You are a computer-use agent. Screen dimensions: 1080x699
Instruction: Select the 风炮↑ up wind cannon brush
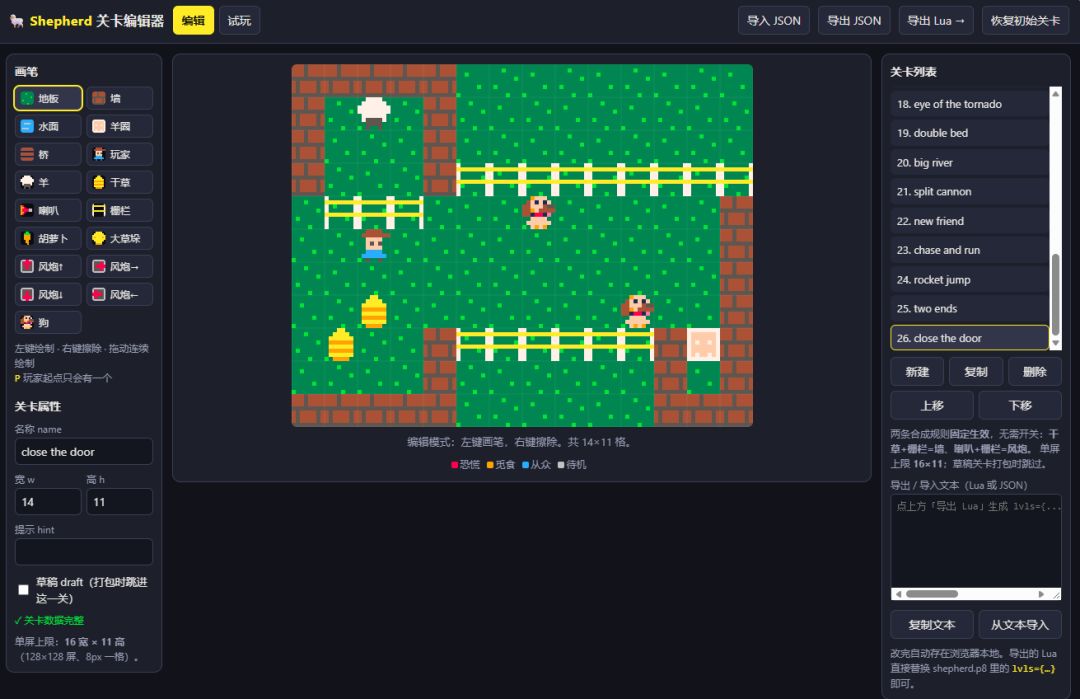pyautogui.click(x=48, y=267)
